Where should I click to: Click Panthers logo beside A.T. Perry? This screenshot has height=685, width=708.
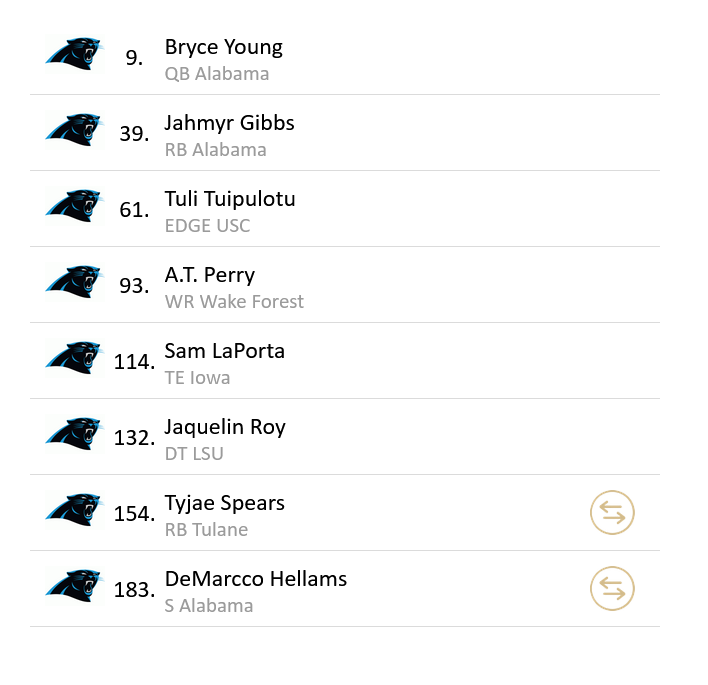[x=74, y=282]
